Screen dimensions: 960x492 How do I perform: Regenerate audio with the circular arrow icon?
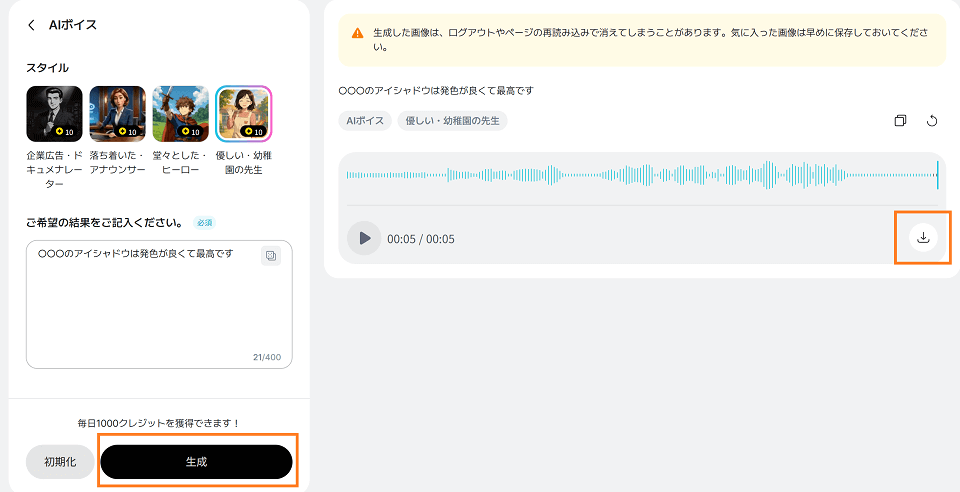932,121
